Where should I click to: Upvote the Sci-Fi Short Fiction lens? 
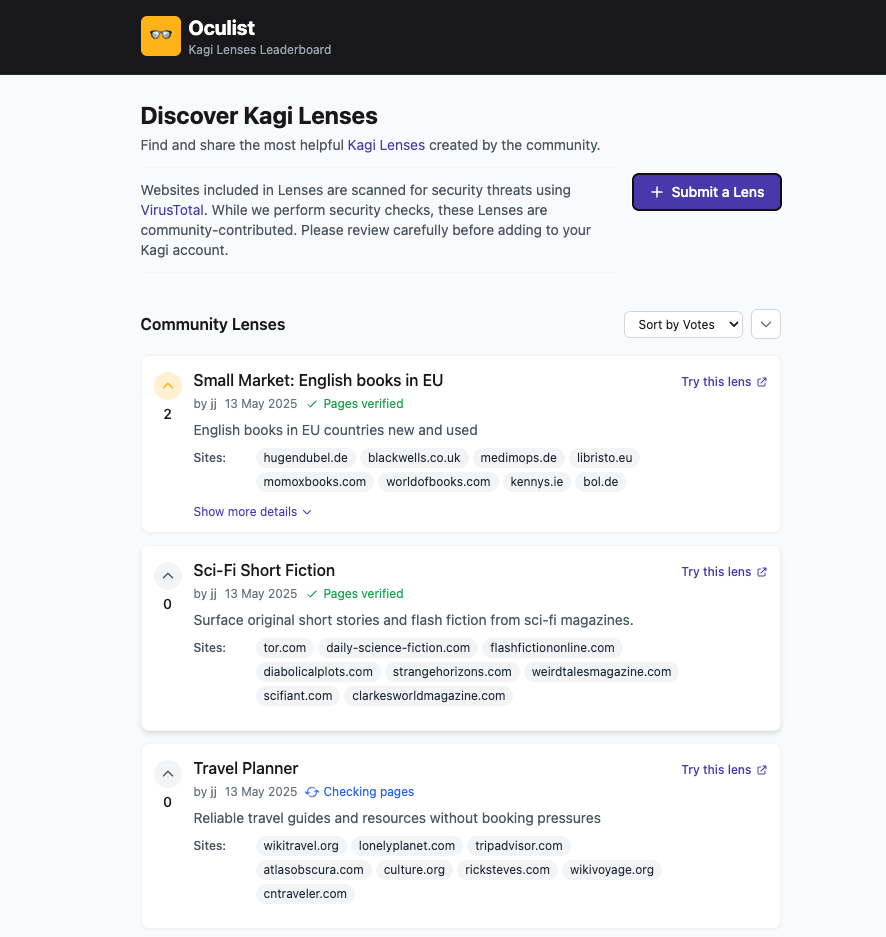[x=167, y=575]
